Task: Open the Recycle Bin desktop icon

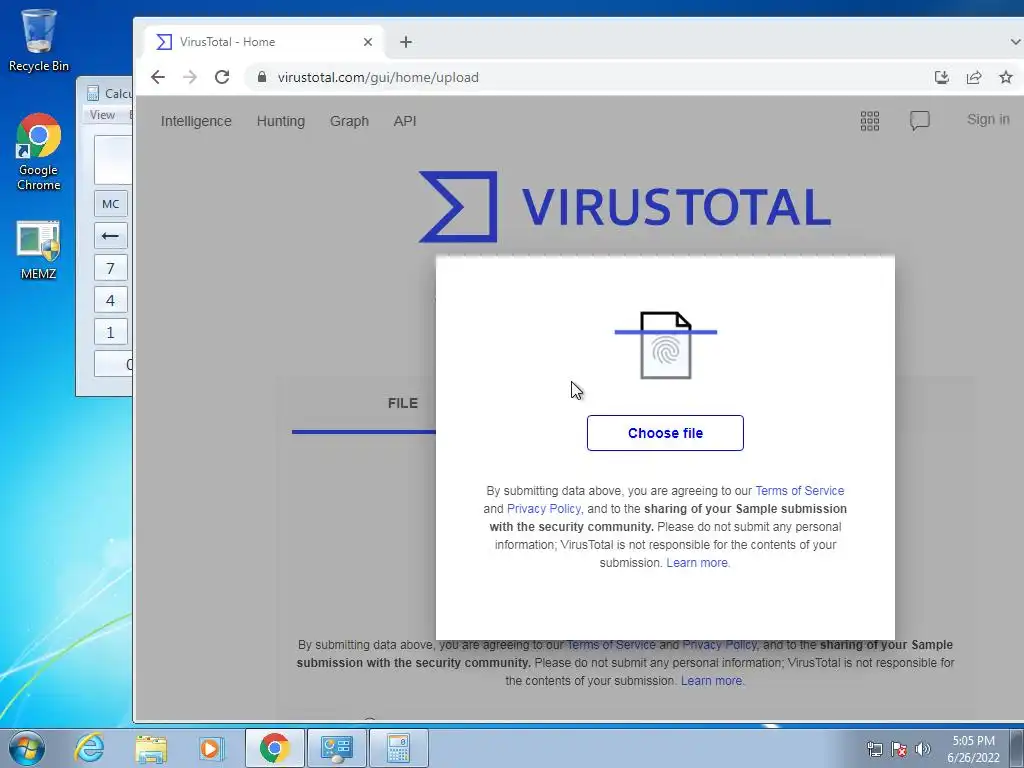Action: coord(39,40)
